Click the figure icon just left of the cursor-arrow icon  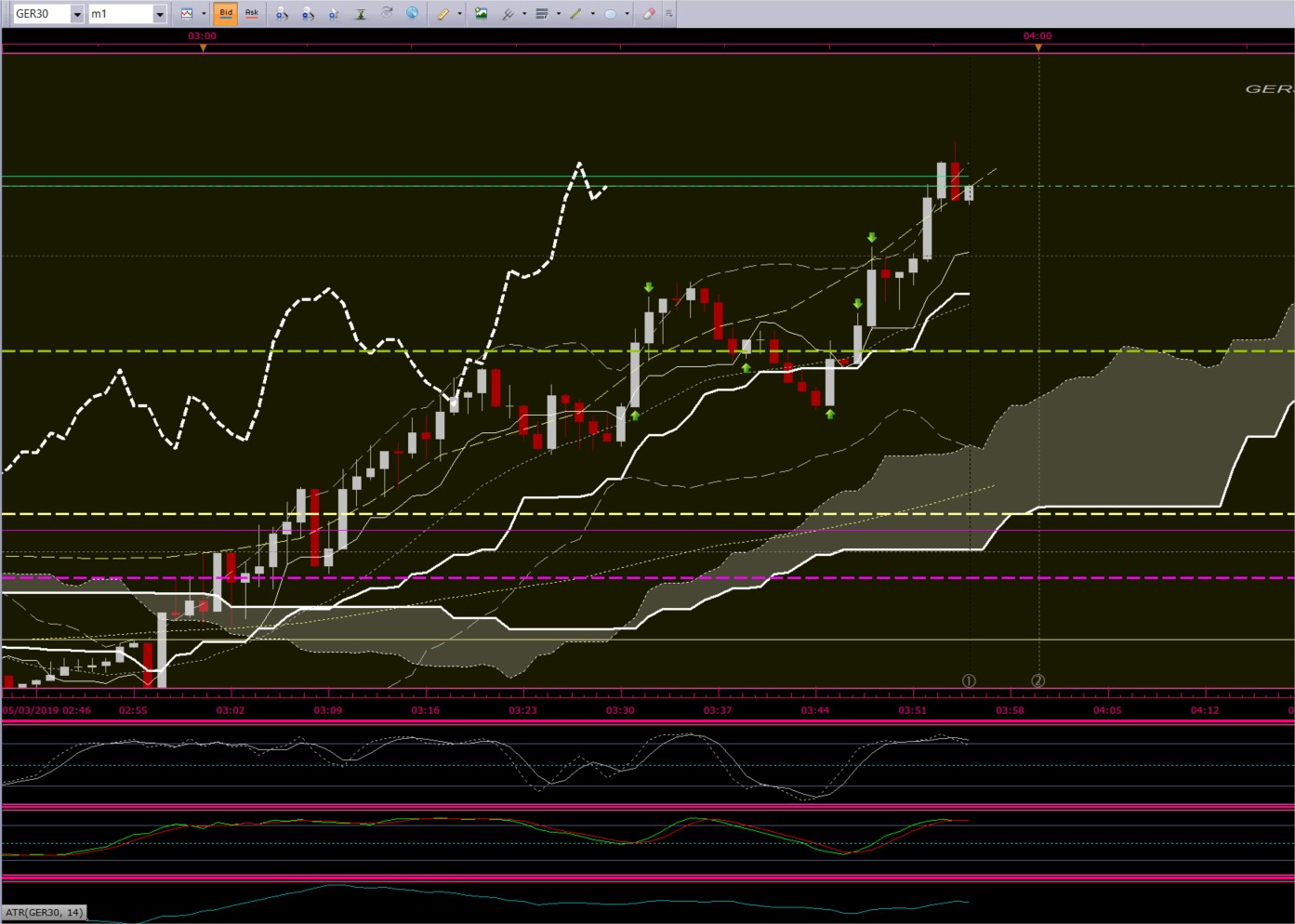coord(308,14)
